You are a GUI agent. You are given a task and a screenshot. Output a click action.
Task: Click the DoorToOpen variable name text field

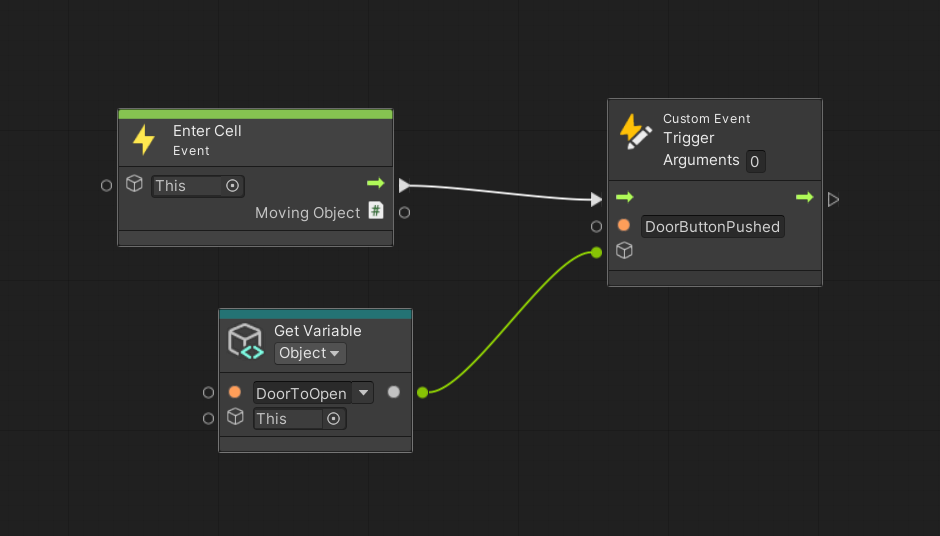(302, 393)
